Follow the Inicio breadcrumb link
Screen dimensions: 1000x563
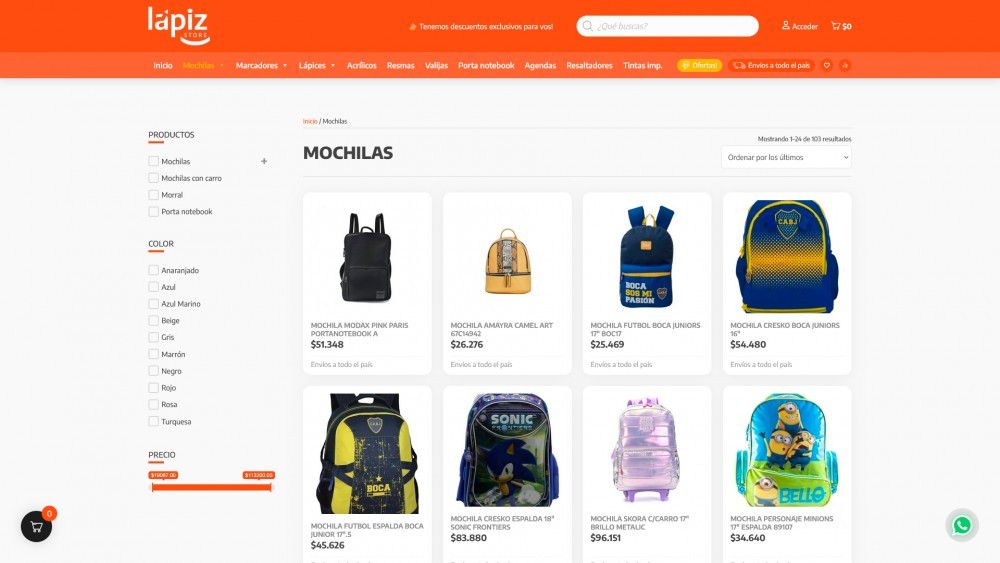click(310, 121)
